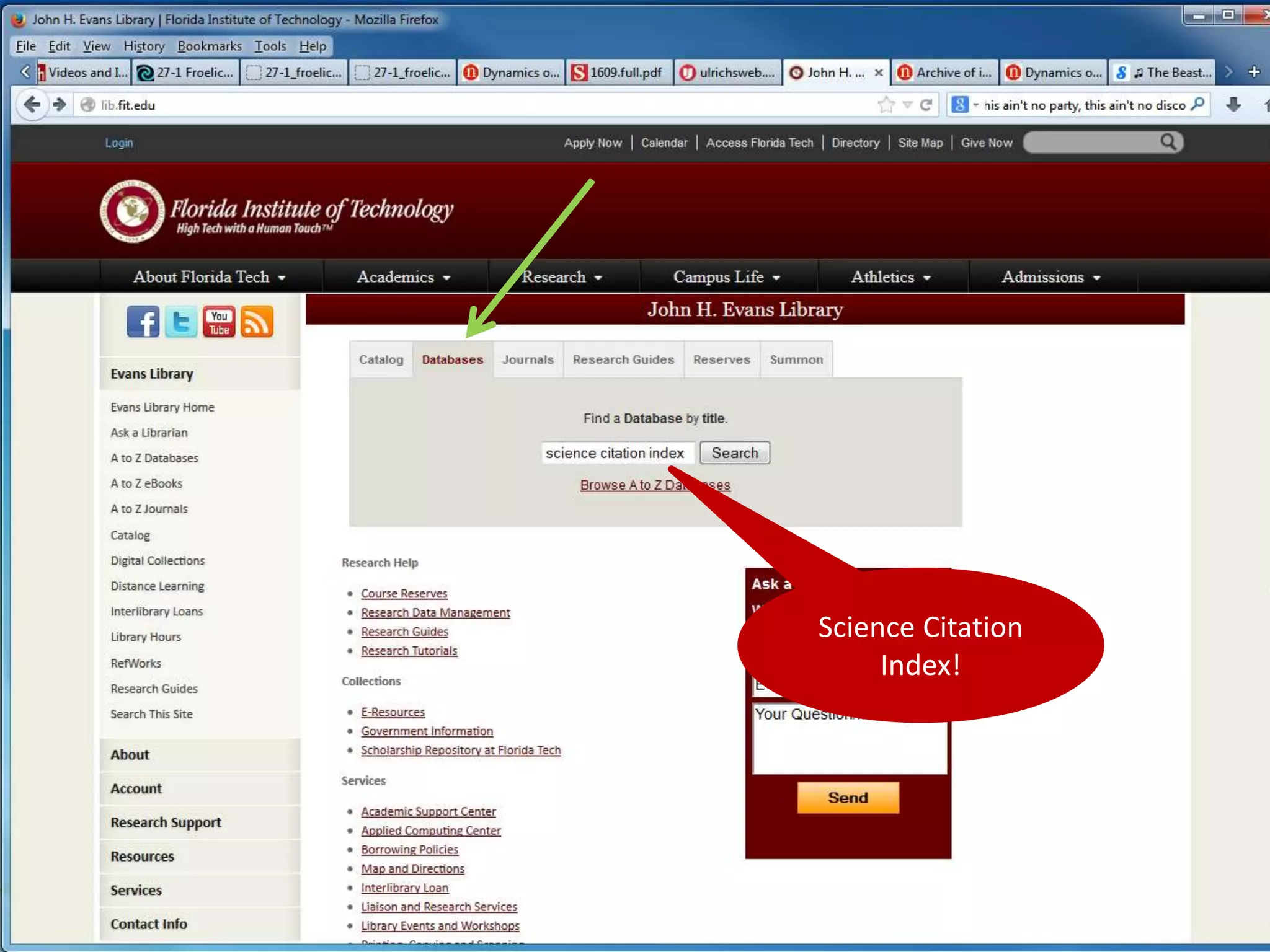The width and height of the screenshot is (1270, 952).
Task: Open the RSS feed icon
Action: coord(257,322)
